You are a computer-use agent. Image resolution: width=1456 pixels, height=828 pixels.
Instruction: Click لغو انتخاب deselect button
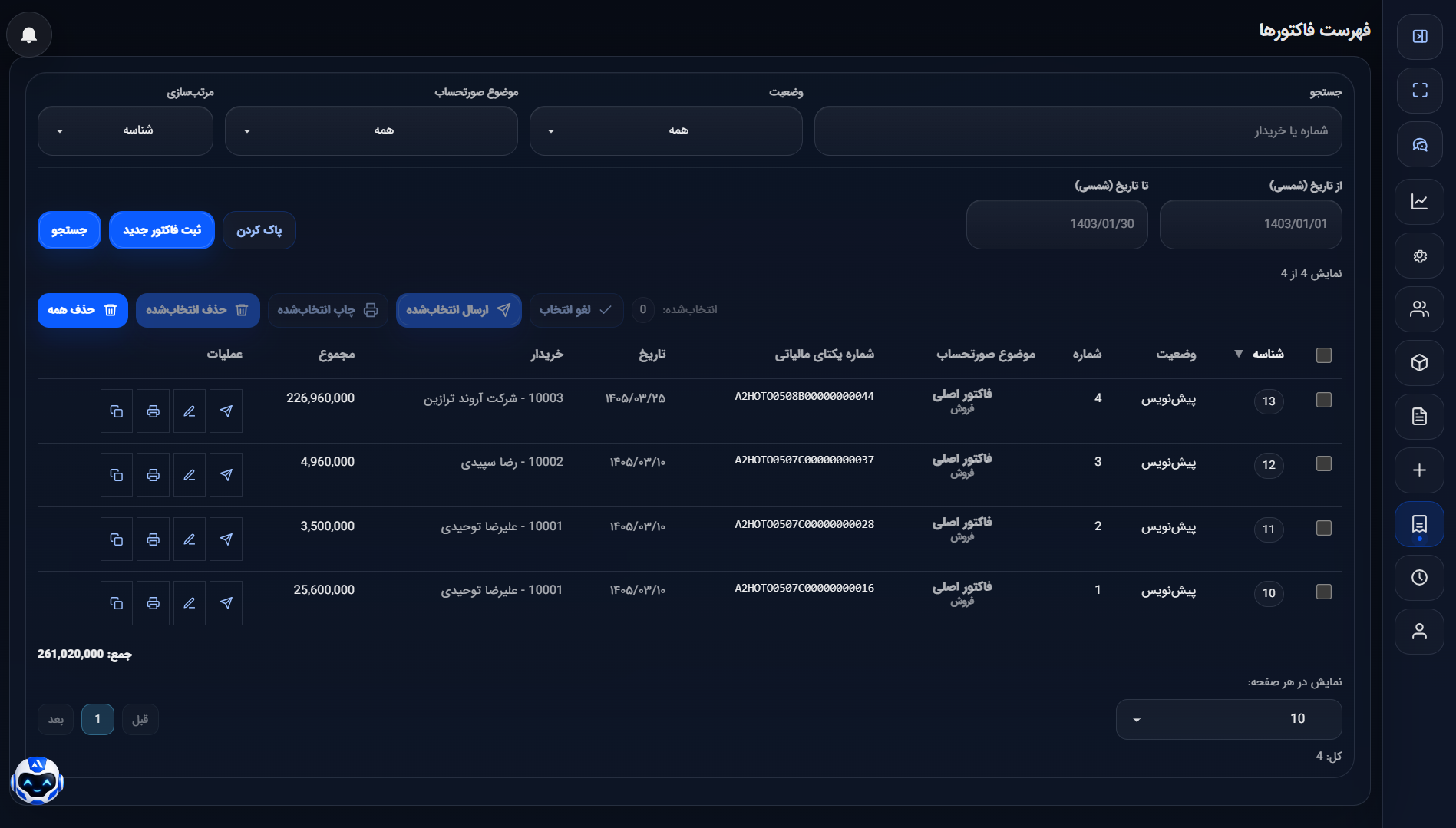point(576,310)
